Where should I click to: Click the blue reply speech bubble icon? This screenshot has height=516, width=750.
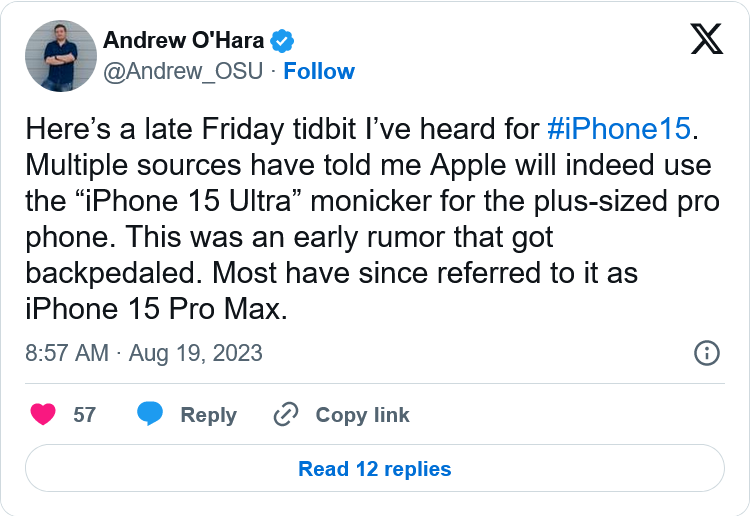click(x=150, y=414)
